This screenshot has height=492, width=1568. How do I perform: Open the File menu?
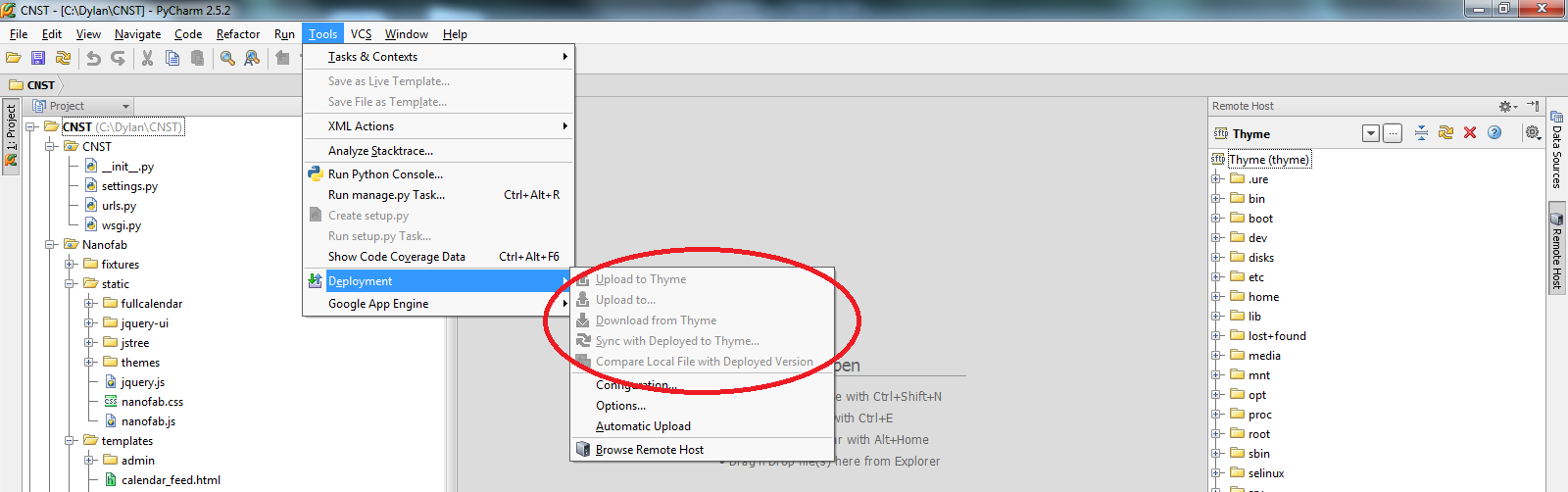click(x=19, y=34)
